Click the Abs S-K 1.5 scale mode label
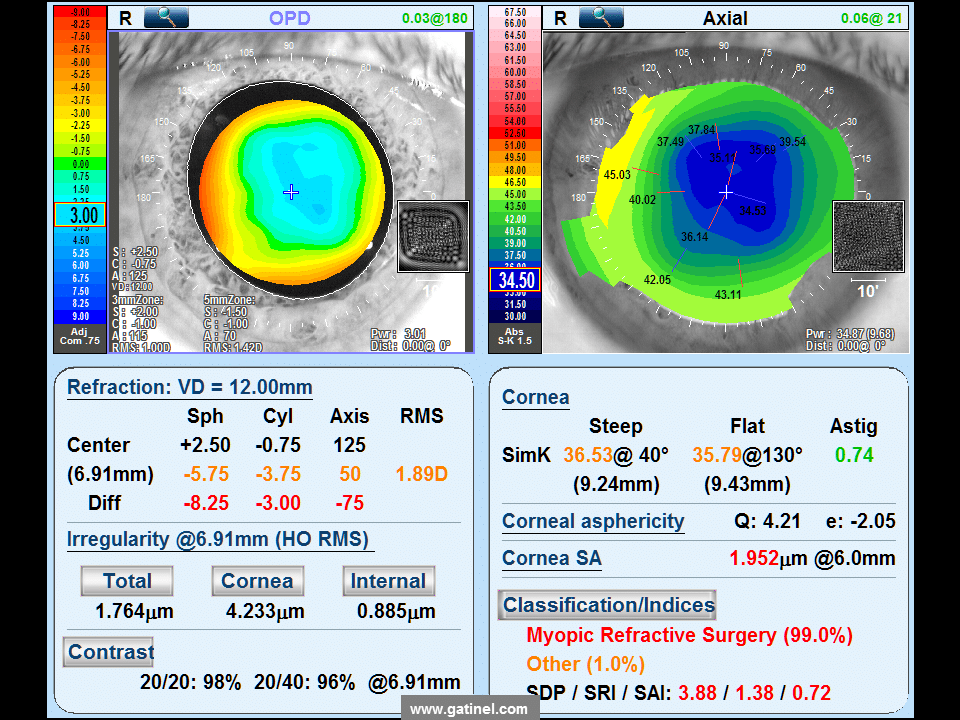This screenshot has width=960, height=720. pyautogui.click(x=515, y=336)
